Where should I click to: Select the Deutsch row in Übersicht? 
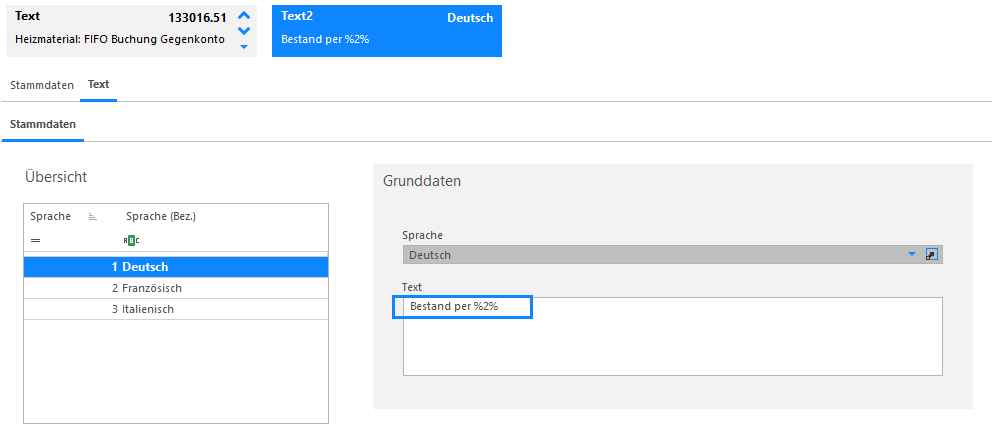(x=176, y=267)
